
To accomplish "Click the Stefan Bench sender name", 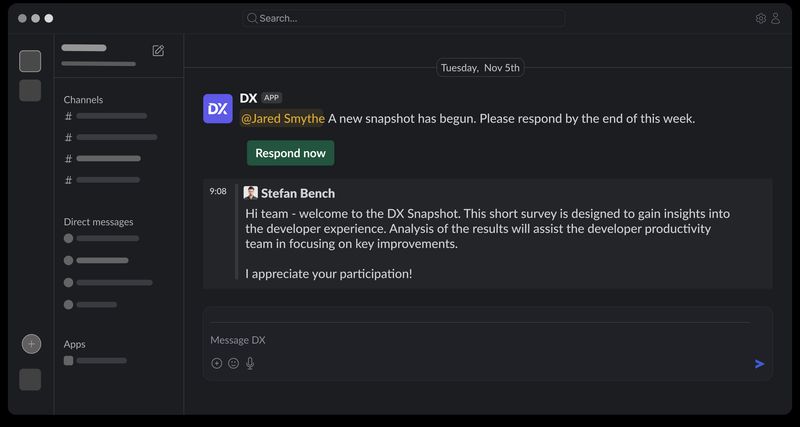I will [298, 193].
